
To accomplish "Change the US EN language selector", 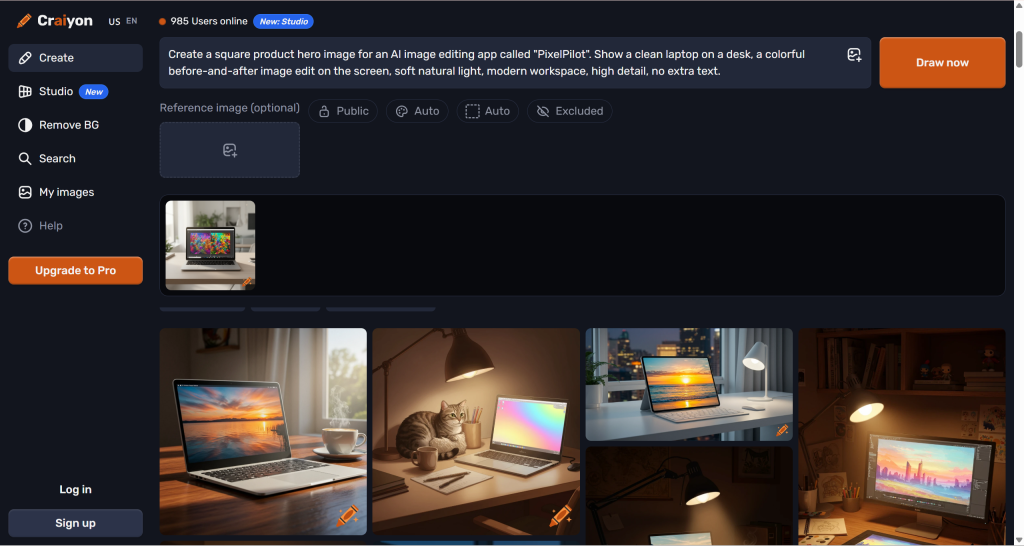I will pyautogui.click(x=123, y=22).
